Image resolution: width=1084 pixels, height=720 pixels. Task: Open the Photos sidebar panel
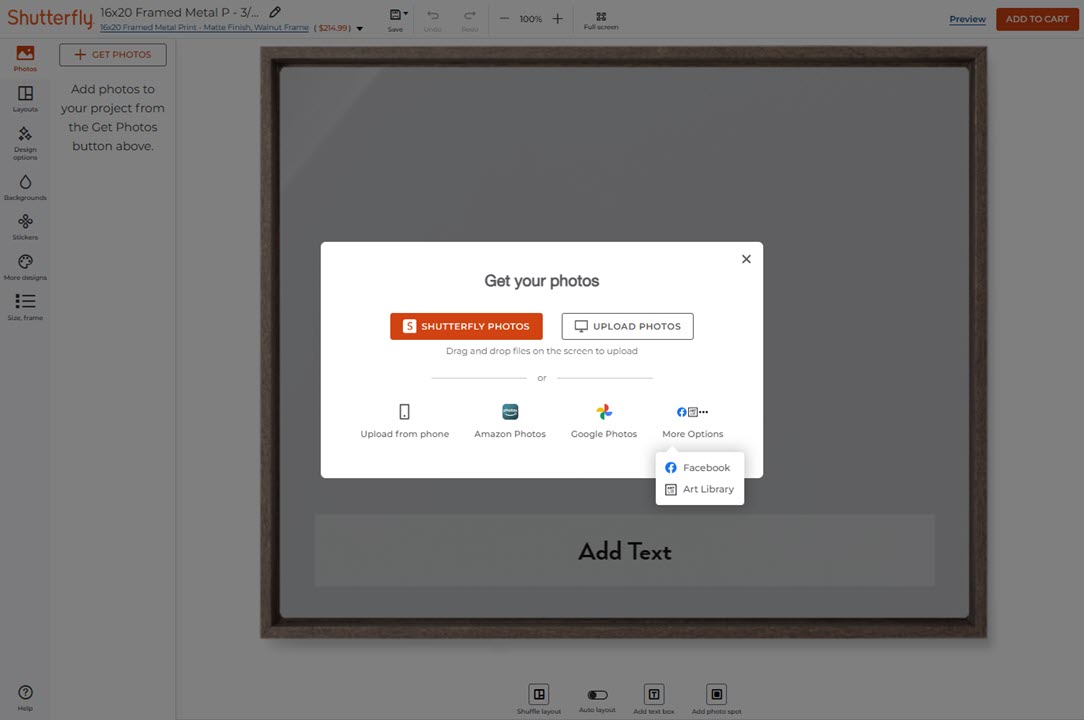[25, 58]
